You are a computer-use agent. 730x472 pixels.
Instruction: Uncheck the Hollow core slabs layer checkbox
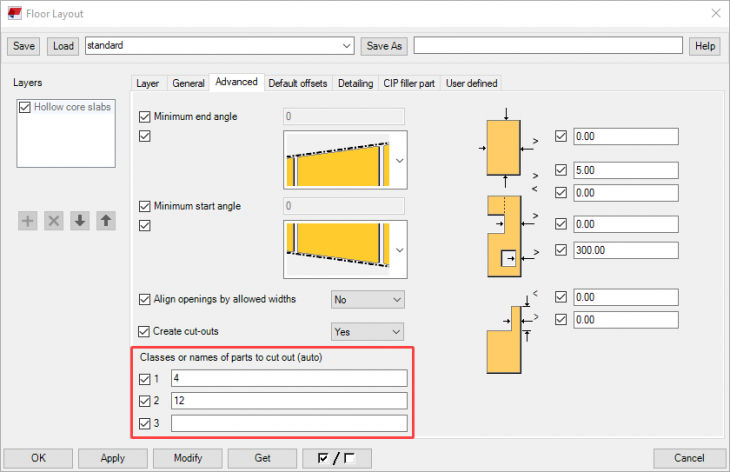[26, 107]
